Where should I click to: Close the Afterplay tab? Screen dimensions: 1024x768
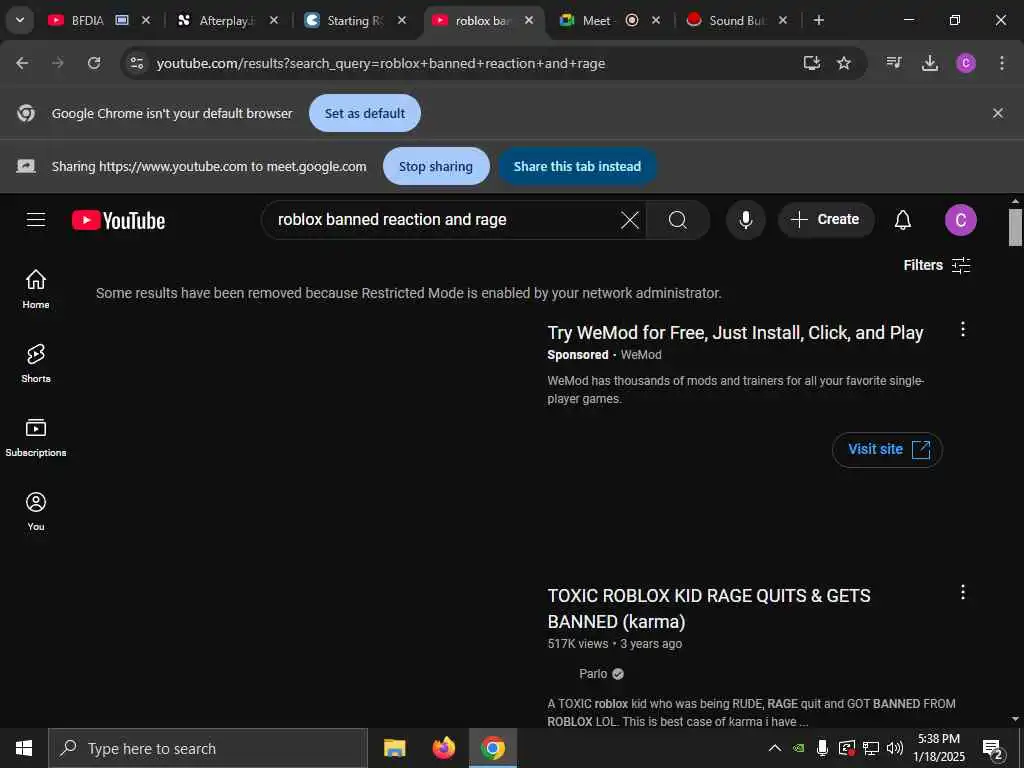pyautogui.click(x=274, y=20)
